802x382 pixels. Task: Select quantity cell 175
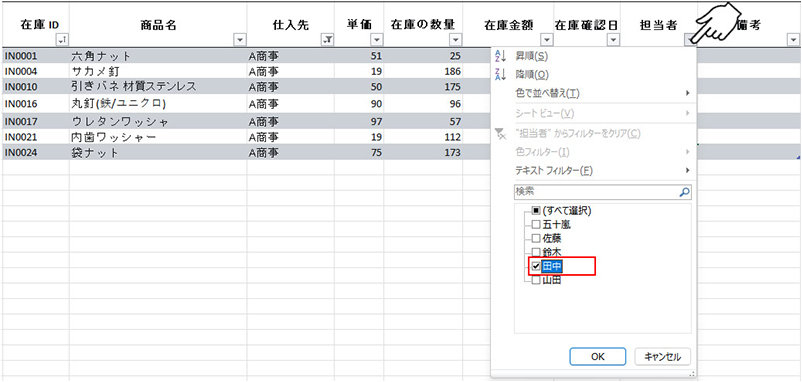tap(424, 86)
